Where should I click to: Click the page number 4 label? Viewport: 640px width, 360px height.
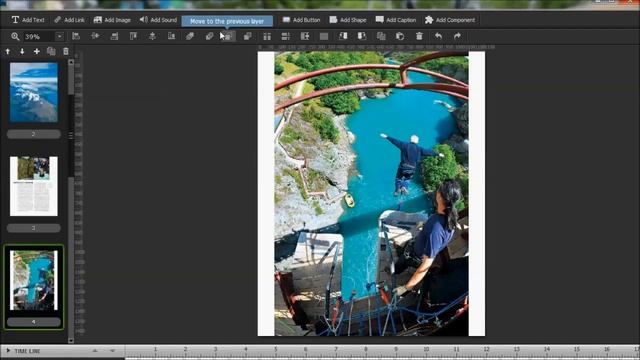[x=34, y=322]
